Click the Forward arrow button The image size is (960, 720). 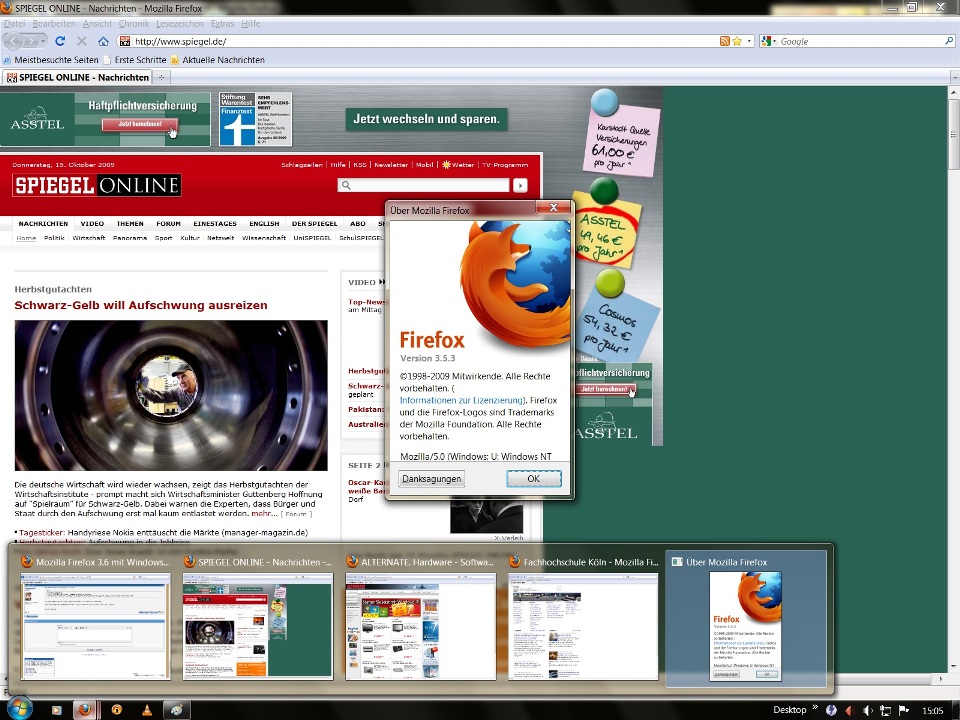pos(31,41)
